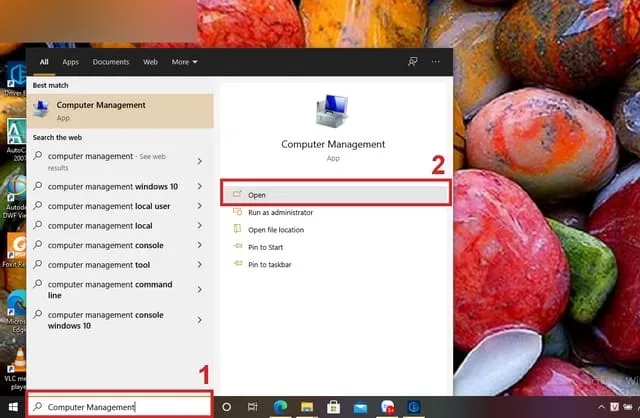The width and height of the screenshot is (640, 418).
Task: Select 'computer management tool' suggestion
Action: coord(99,265)
